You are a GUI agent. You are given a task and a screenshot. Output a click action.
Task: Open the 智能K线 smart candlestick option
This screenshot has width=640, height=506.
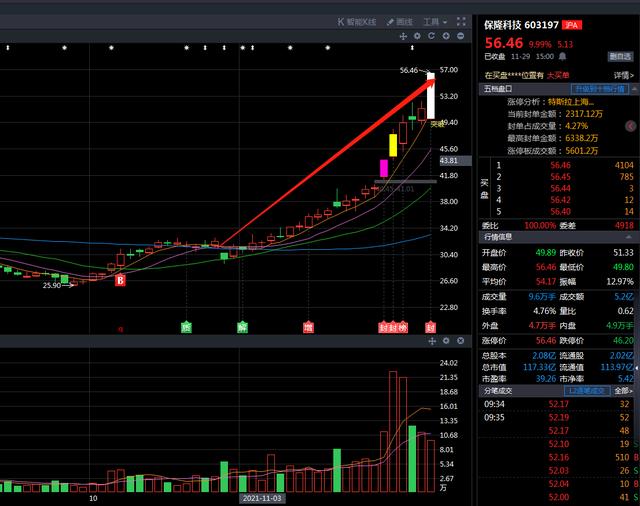pyautogui.click(x=356, y=22)
